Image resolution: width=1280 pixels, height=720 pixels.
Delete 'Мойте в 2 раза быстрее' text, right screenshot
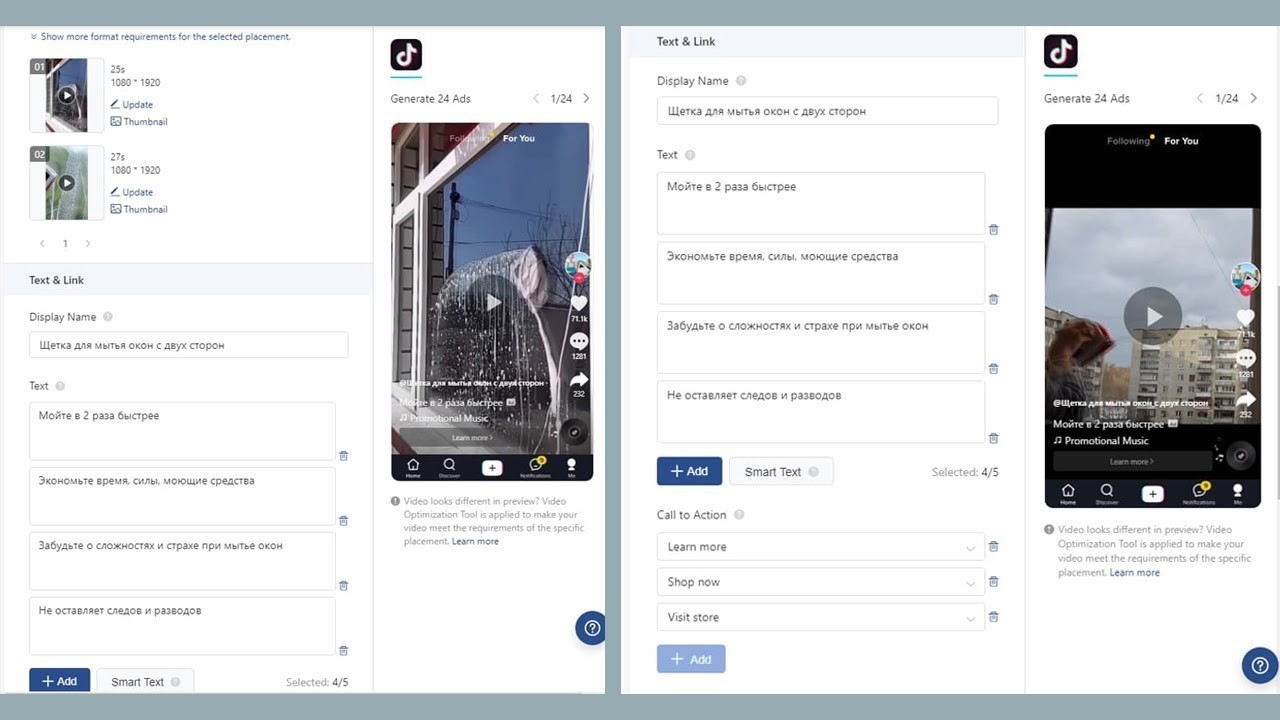tap(994, 230)
